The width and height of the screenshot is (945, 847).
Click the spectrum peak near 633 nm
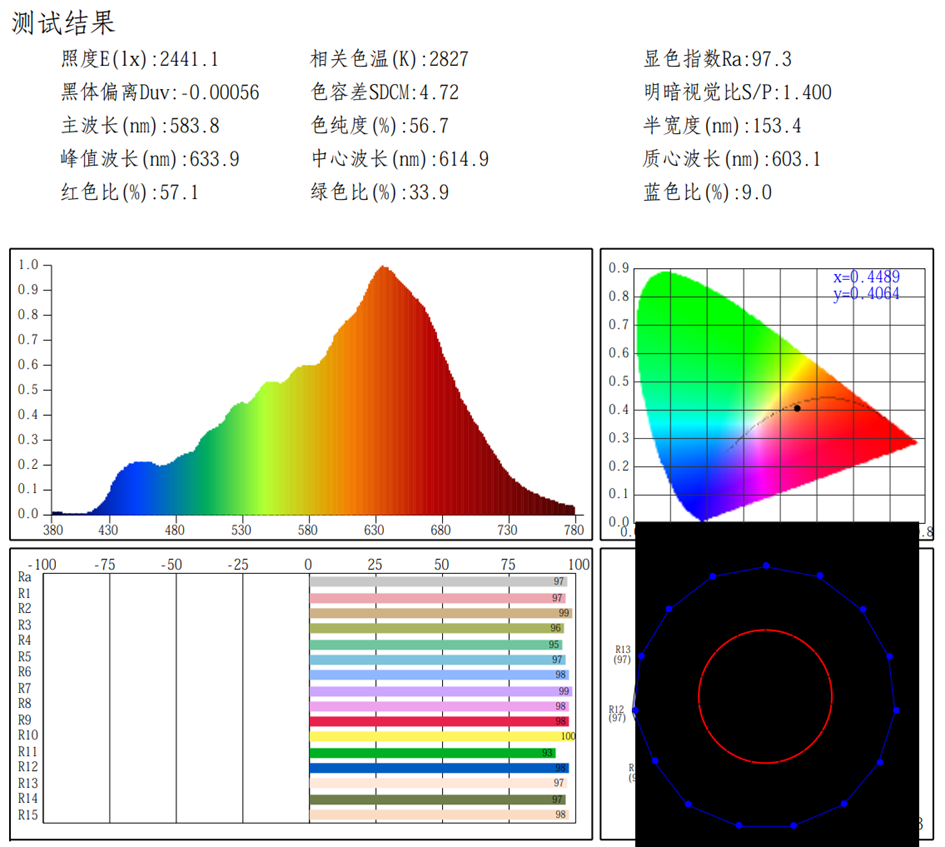pyautogui.click(x=384, y=268)
